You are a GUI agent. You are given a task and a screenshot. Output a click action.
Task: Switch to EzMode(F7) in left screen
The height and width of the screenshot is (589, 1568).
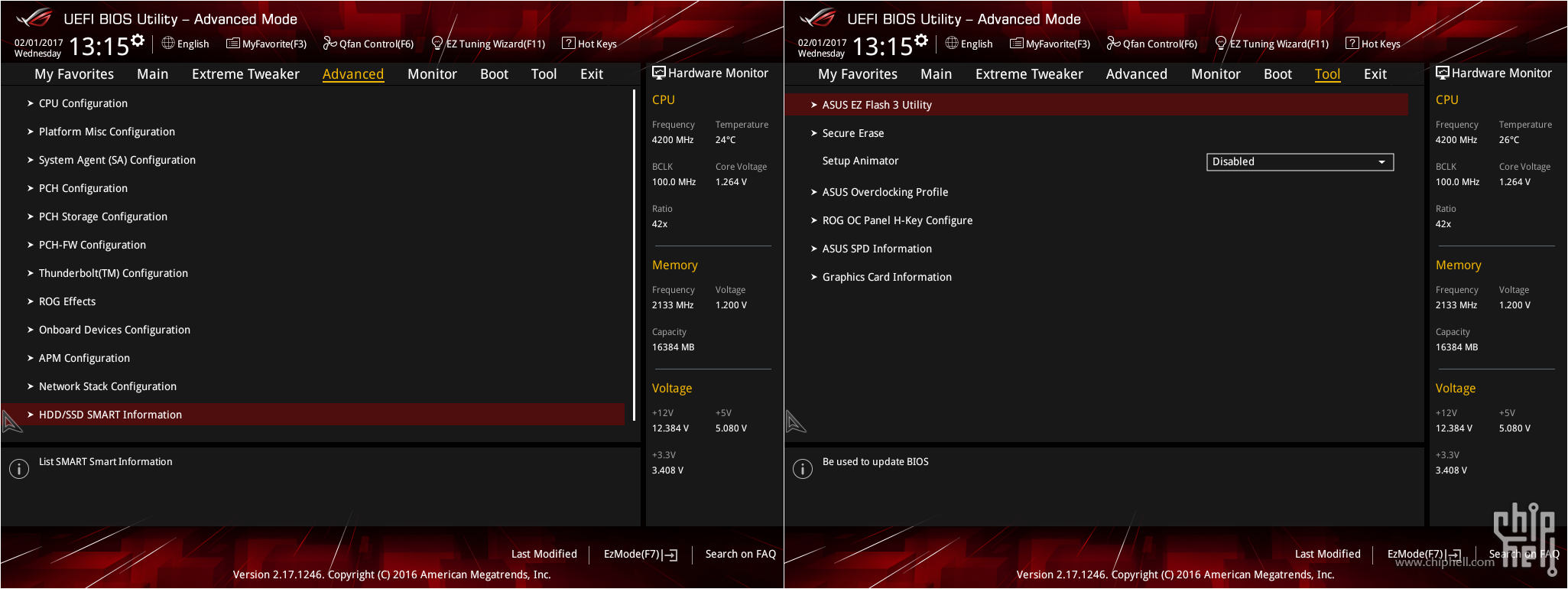pos(641,554)
